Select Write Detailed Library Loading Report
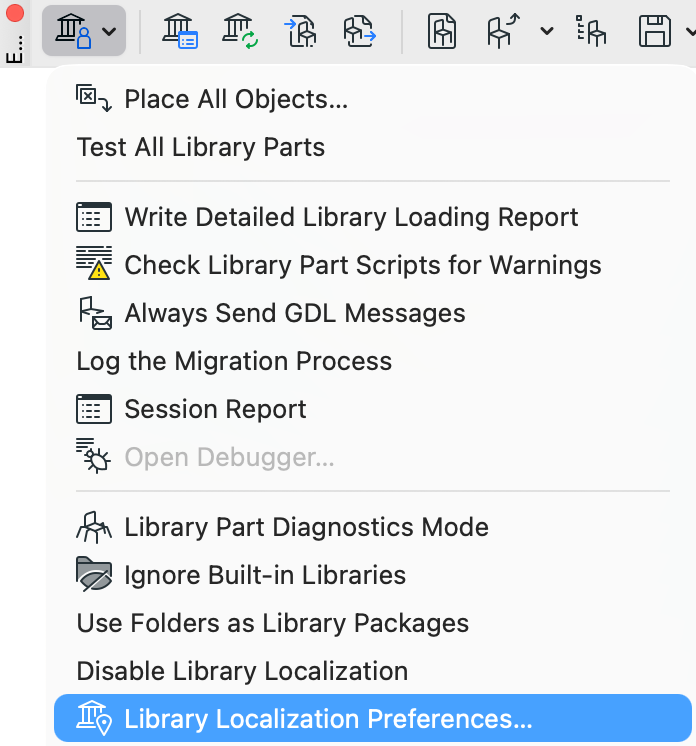Image resolution: width=696 pixels, height=746 pixels. (351, 217)
